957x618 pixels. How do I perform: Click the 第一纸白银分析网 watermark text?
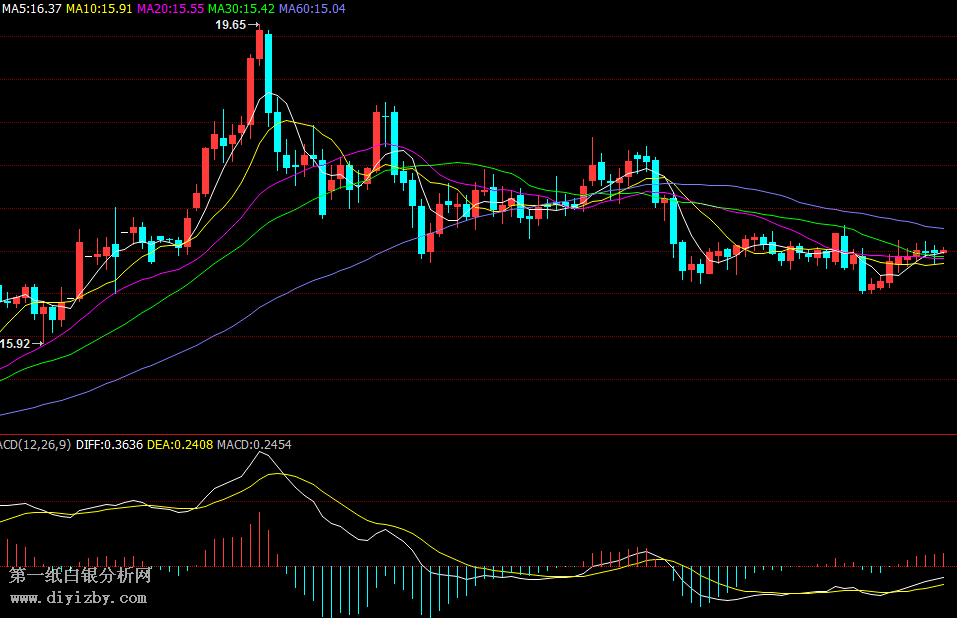(80, 576)
